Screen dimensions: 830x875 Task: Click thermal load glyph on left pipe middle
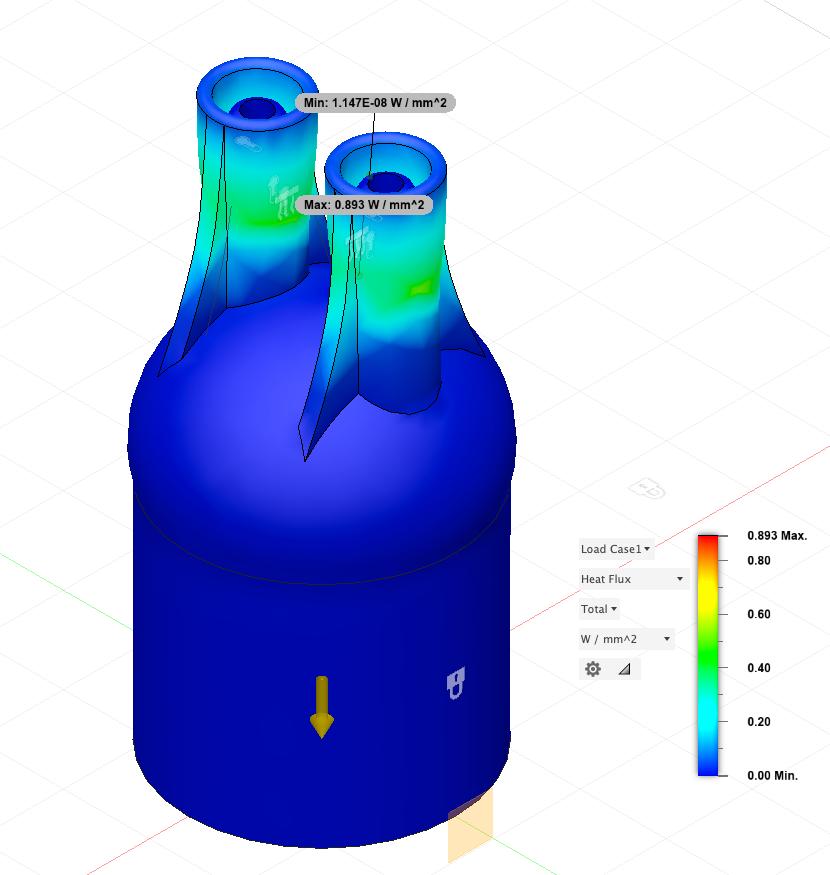click(x=278, y=193)
